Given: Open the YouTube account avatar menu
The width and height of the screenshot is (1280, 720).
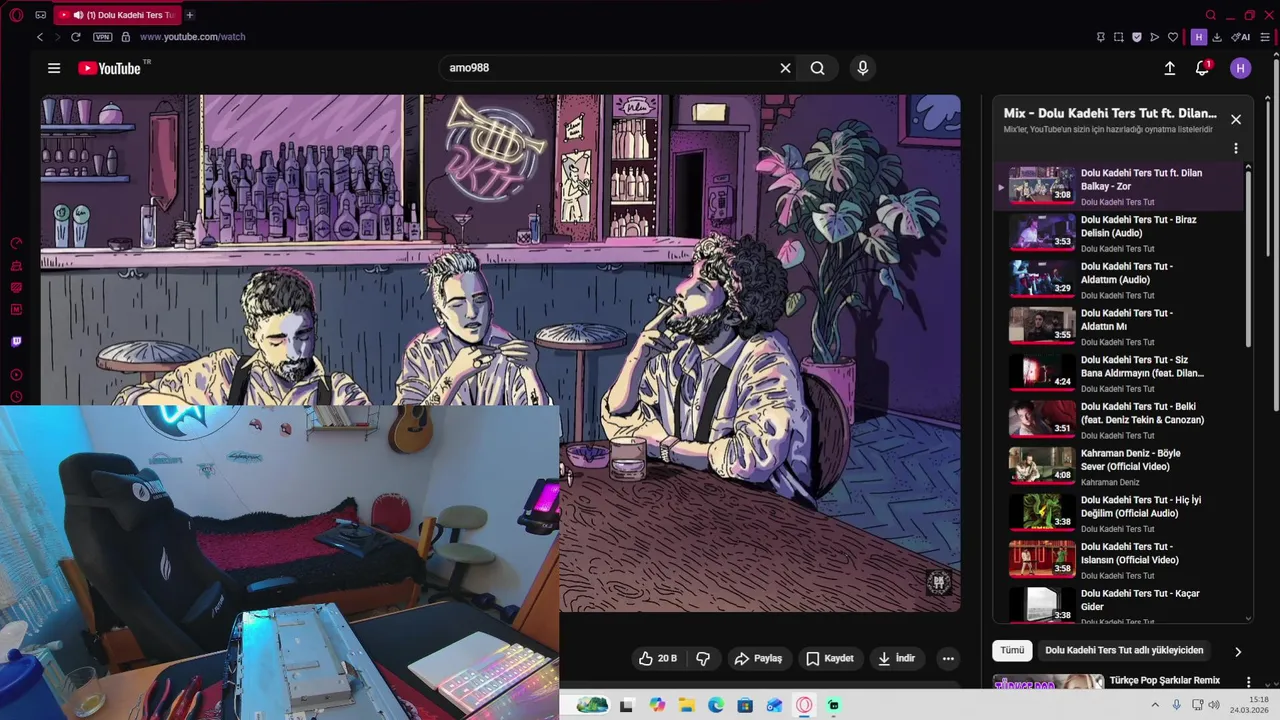Looking at the screenshot, I should (1241, 68).
